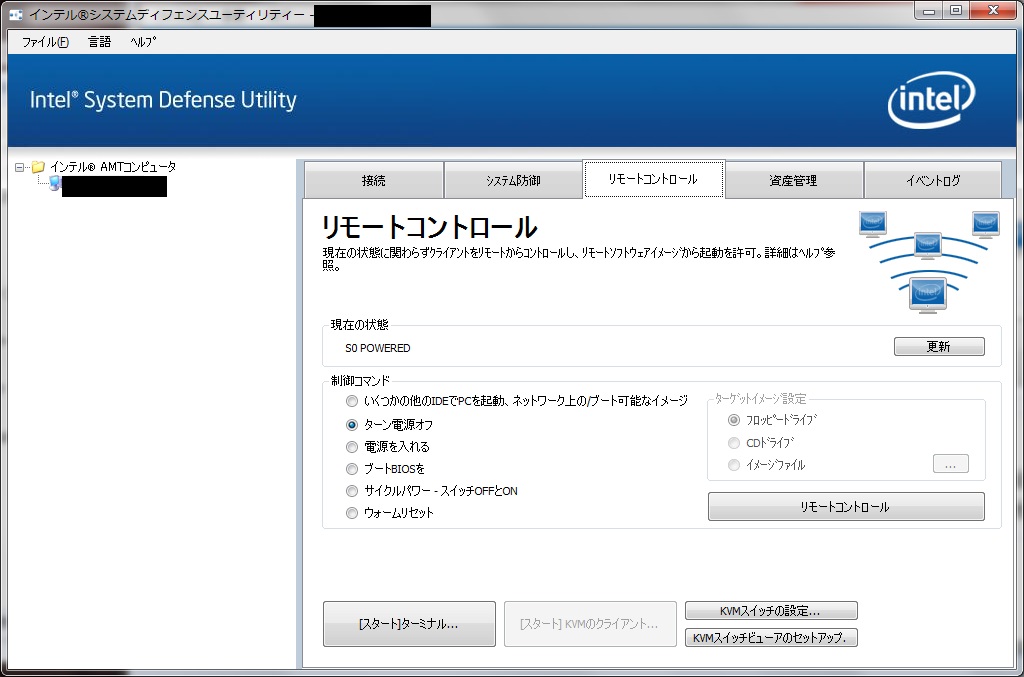Screen dimensions: 1024x677
Task: Click the Intel AMT computers folder icon
Action: click(38, 167)
